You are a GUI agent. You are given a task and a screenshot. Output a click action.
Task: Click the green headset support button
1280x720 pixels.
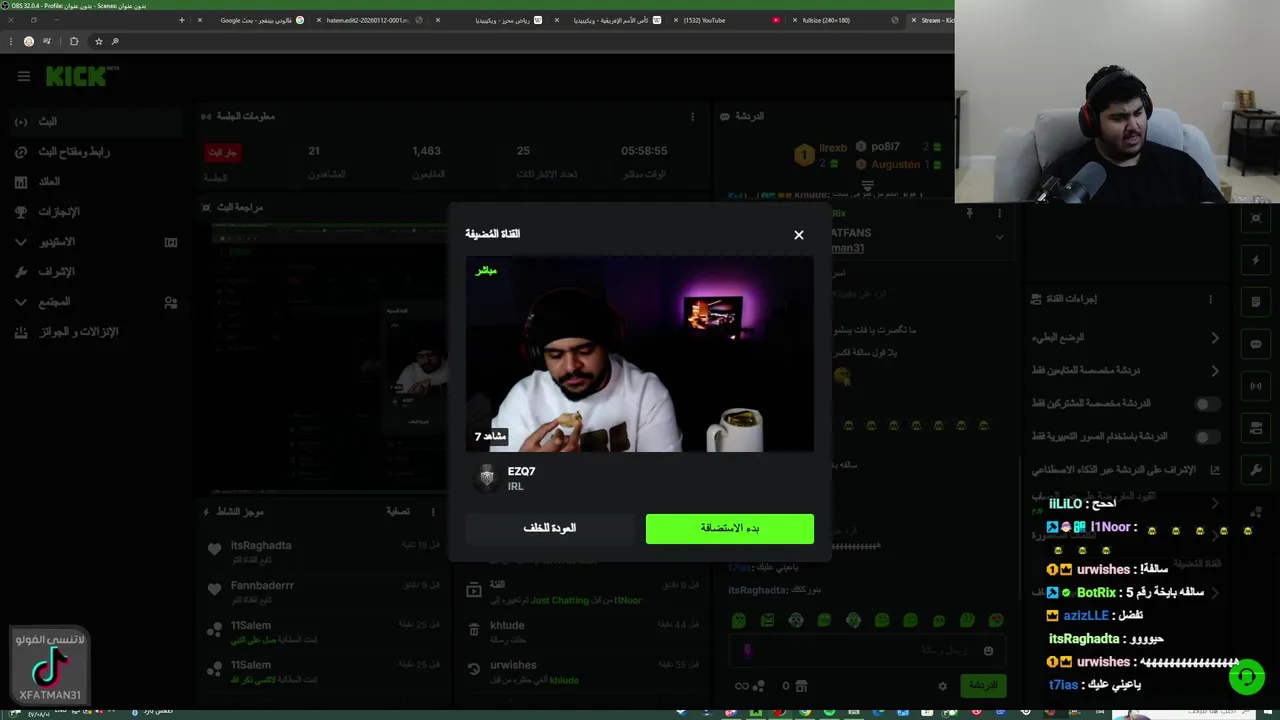tap(1247, 678)
